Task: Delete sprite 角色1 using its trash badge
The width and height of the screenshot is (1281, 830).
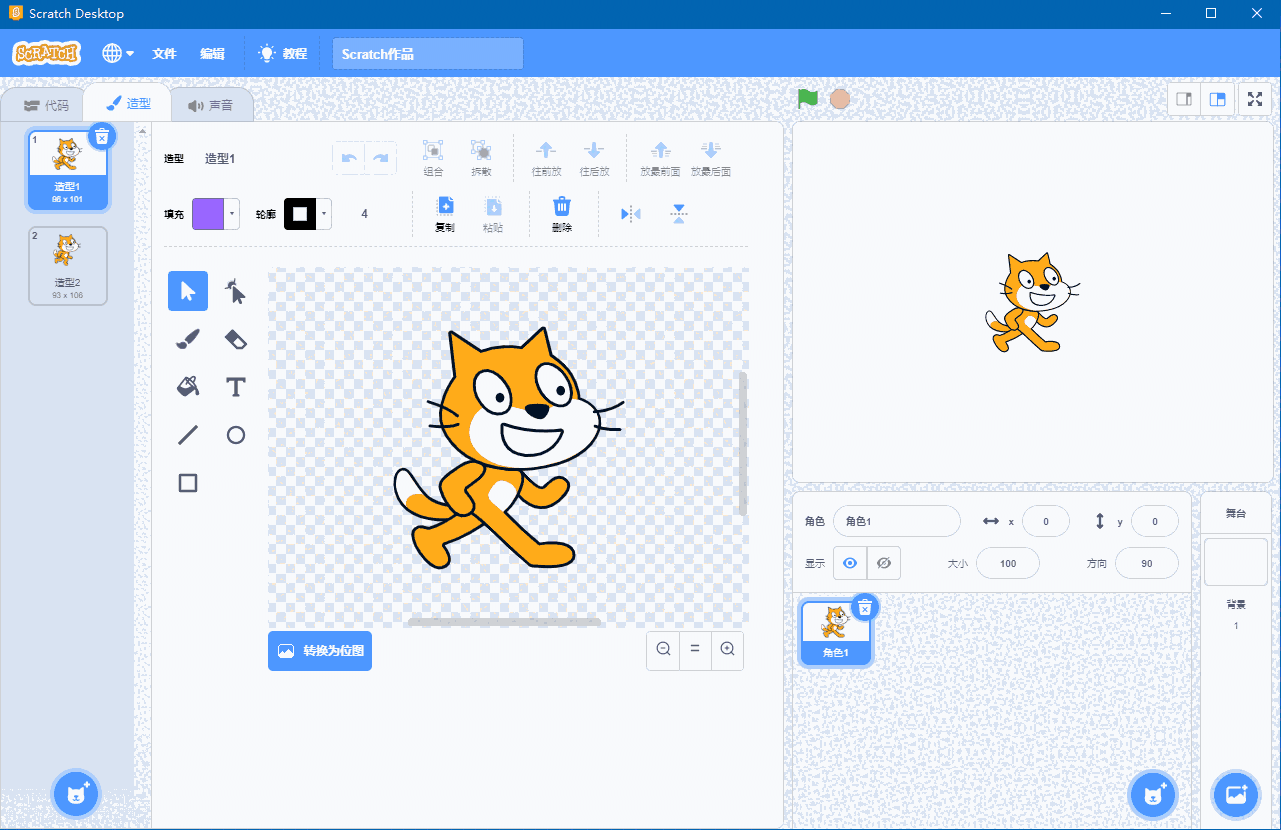Action: click(865, 607)
